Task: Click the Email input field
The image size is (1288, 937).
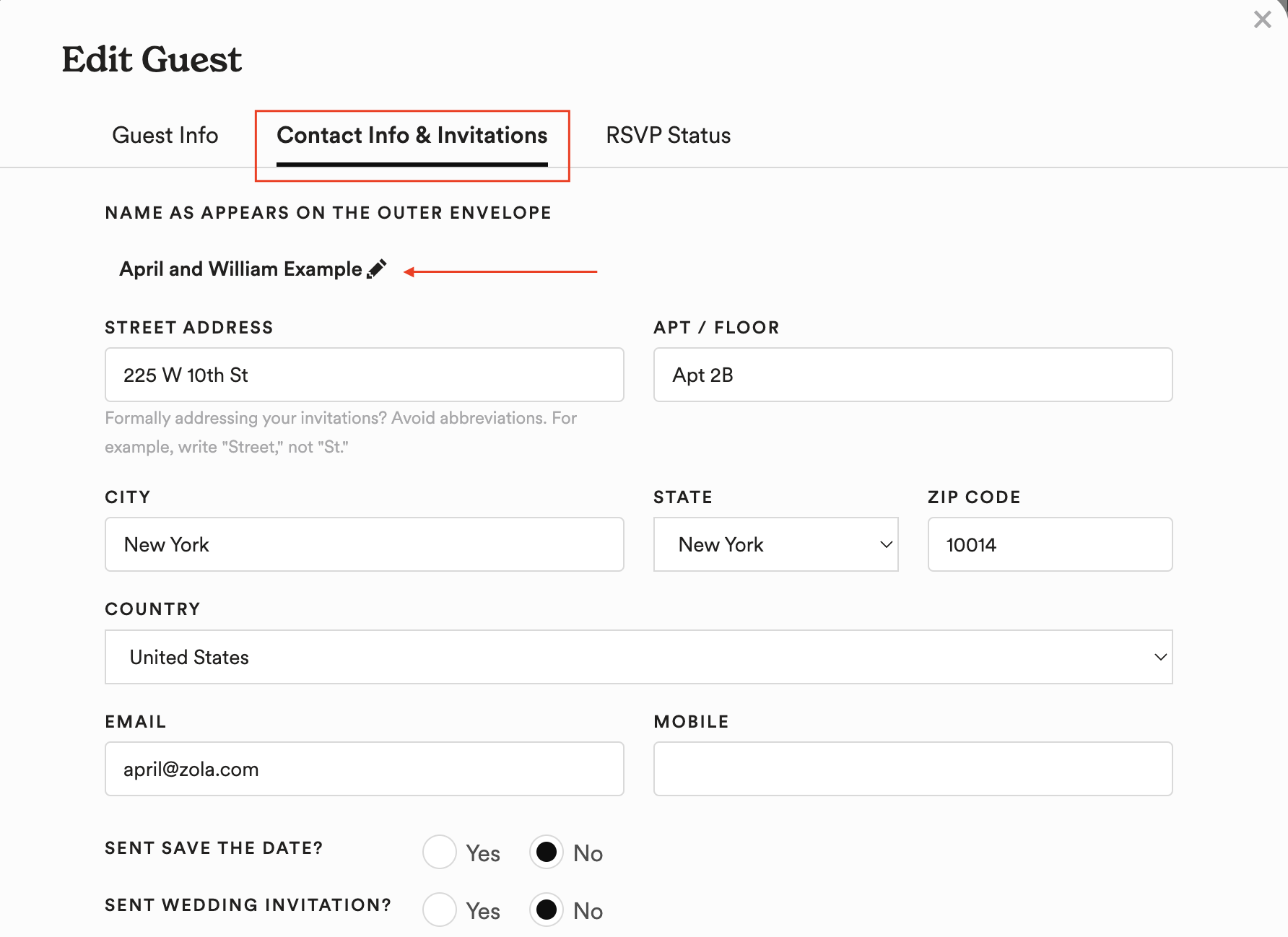Action: pos(365,769)
